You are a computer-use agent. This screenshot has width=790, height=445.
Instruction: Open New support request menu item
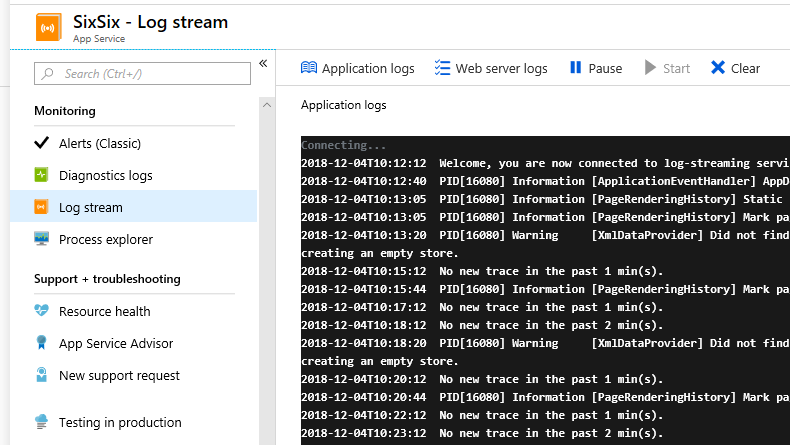[x=134, y=374]
